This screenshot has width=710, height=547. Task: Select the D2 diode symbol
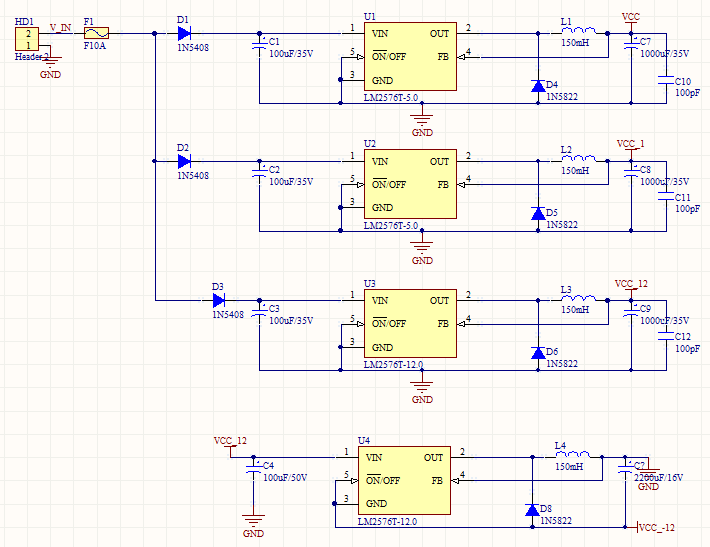click(x=184, y=161)
